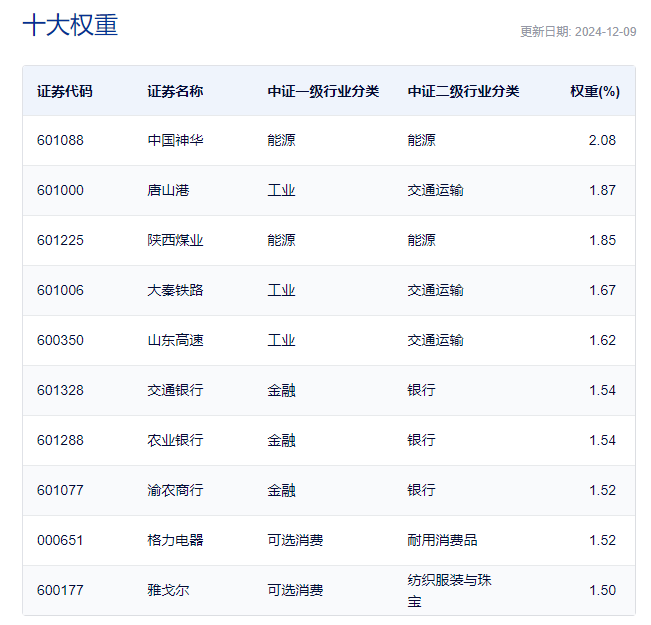This screenshot has width=651, height=625.
Task: Open the 金融 link in 交通银行 row
Action: (x=281, y=390)
